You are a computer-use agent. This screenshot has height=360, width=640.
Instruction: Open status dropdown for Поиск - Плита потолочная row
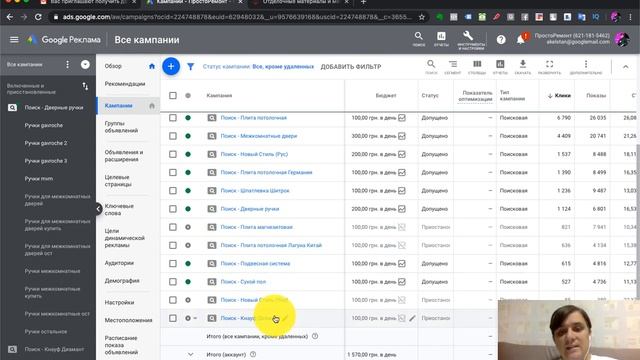[188, 118]
